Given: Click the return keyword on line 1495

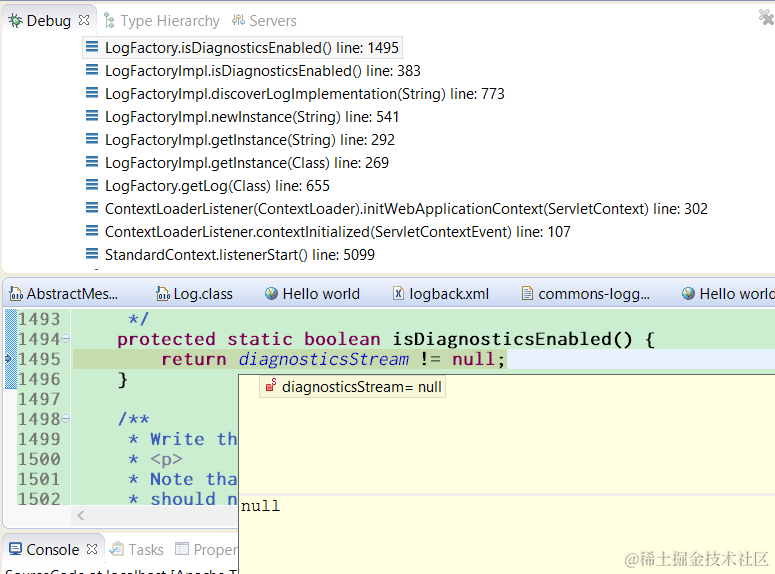Looking at the screenshot, I should point(194,359).
